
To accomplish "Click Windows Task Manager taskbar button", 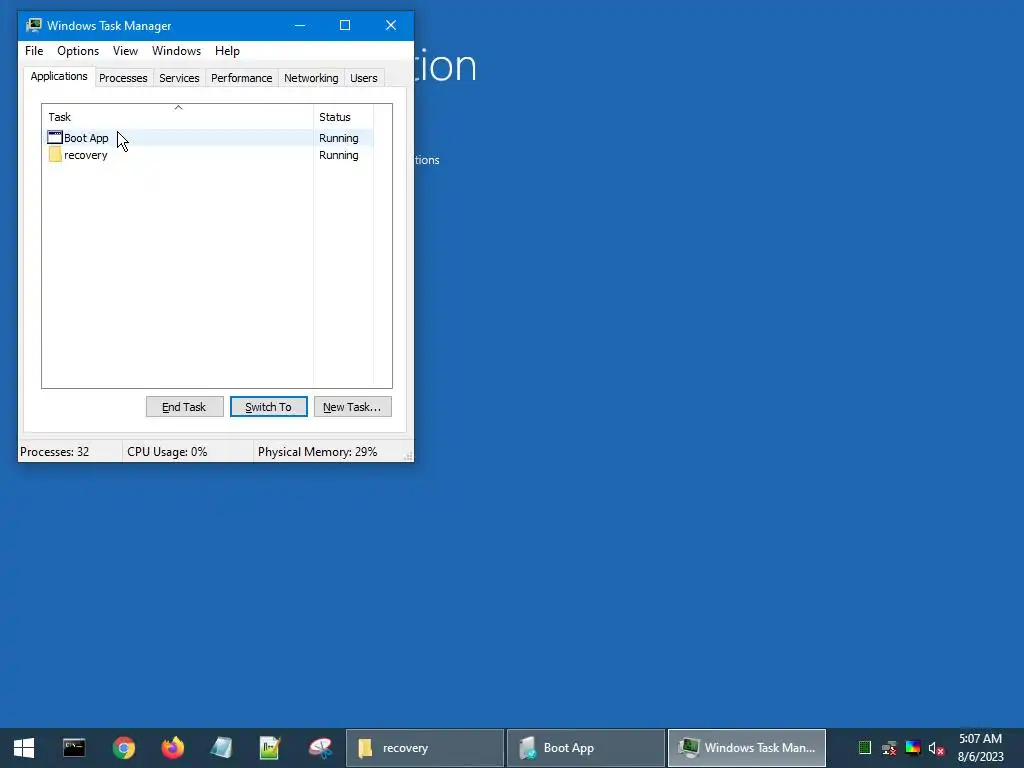I will click(747, 748).
